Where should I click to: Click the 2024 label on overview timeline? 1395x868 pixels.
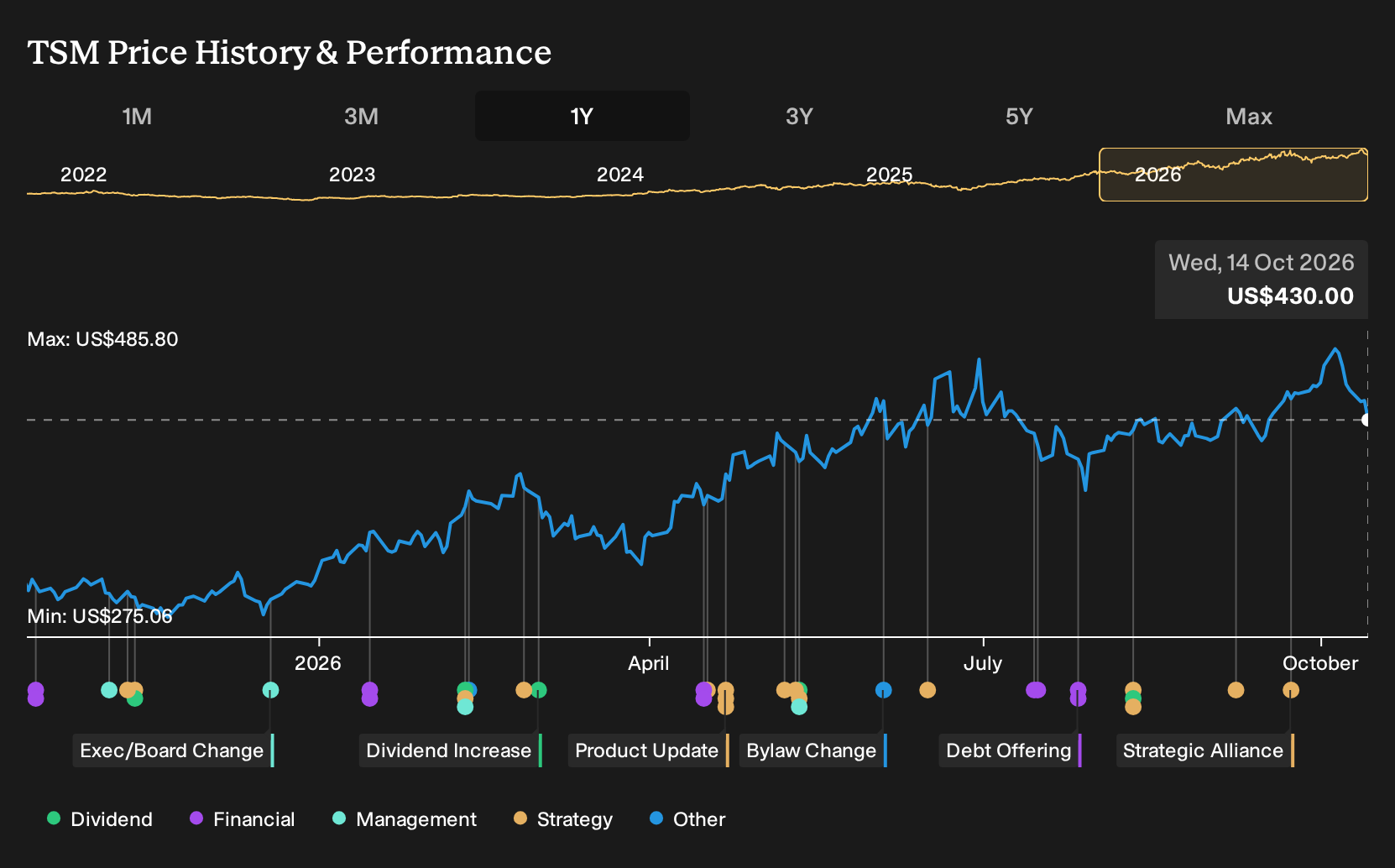click(x=620, y=175)
